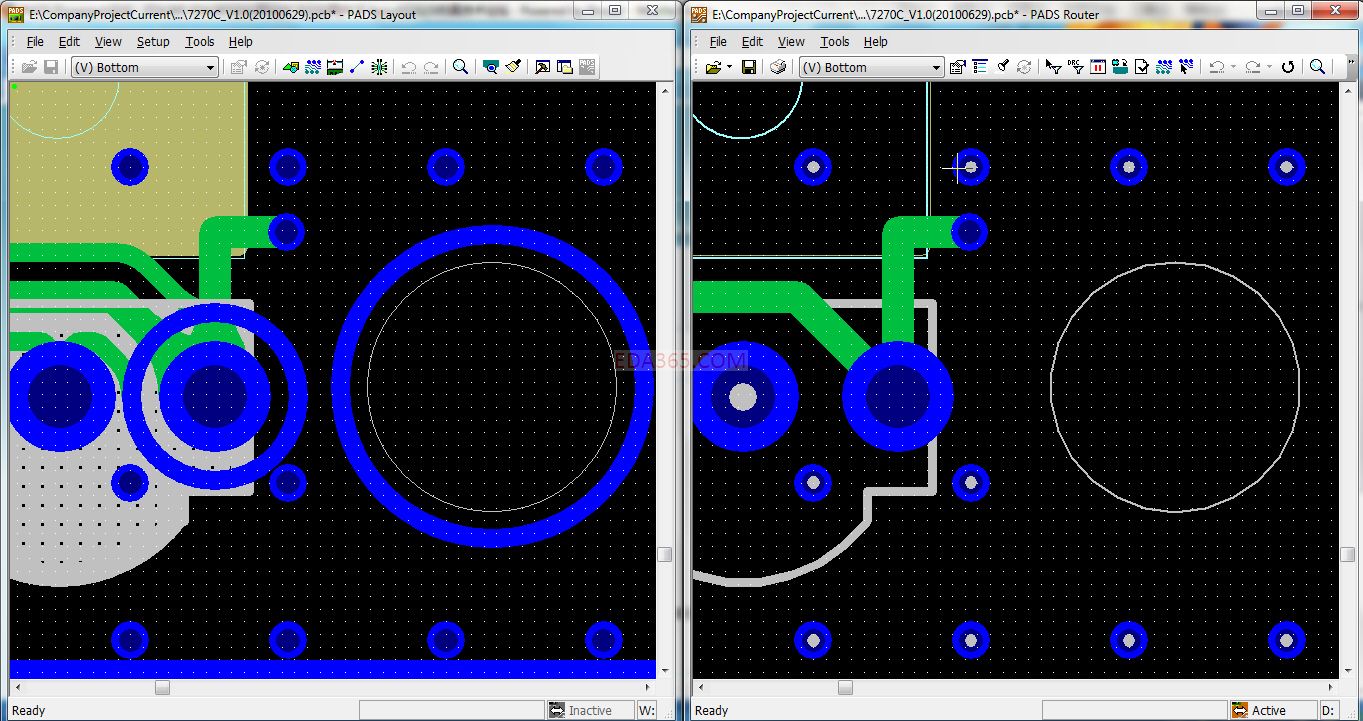Viewport: 1363px width, 721px height.
Task: Open the Edit menu in PADS Router
Action: point(752,42)
